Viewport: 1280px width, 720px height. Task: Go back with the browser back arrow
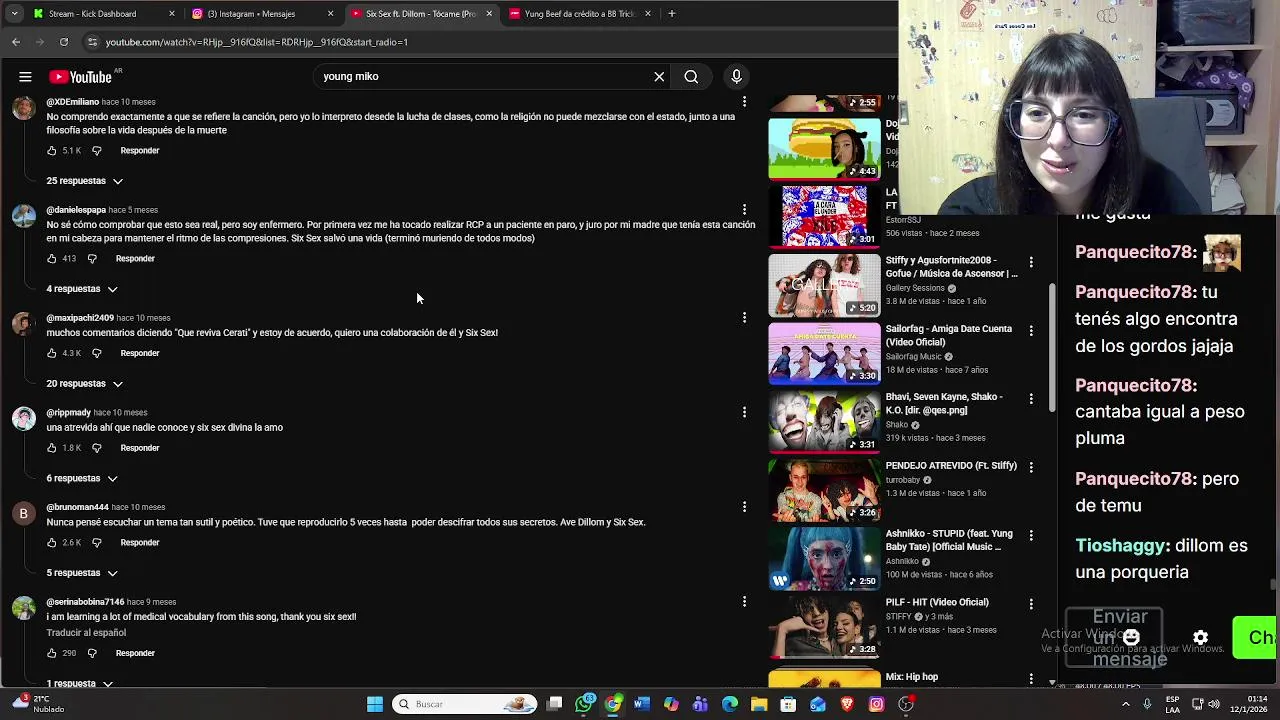point(16,42)
